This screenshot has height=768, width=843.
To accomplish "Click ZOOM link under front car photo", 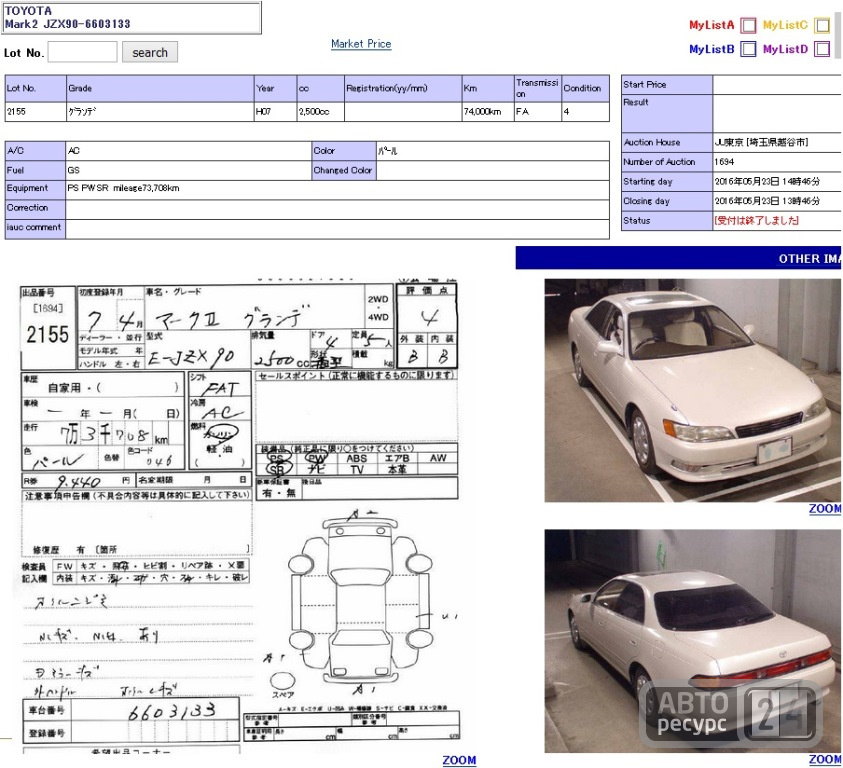I will [x=825, y=509].
